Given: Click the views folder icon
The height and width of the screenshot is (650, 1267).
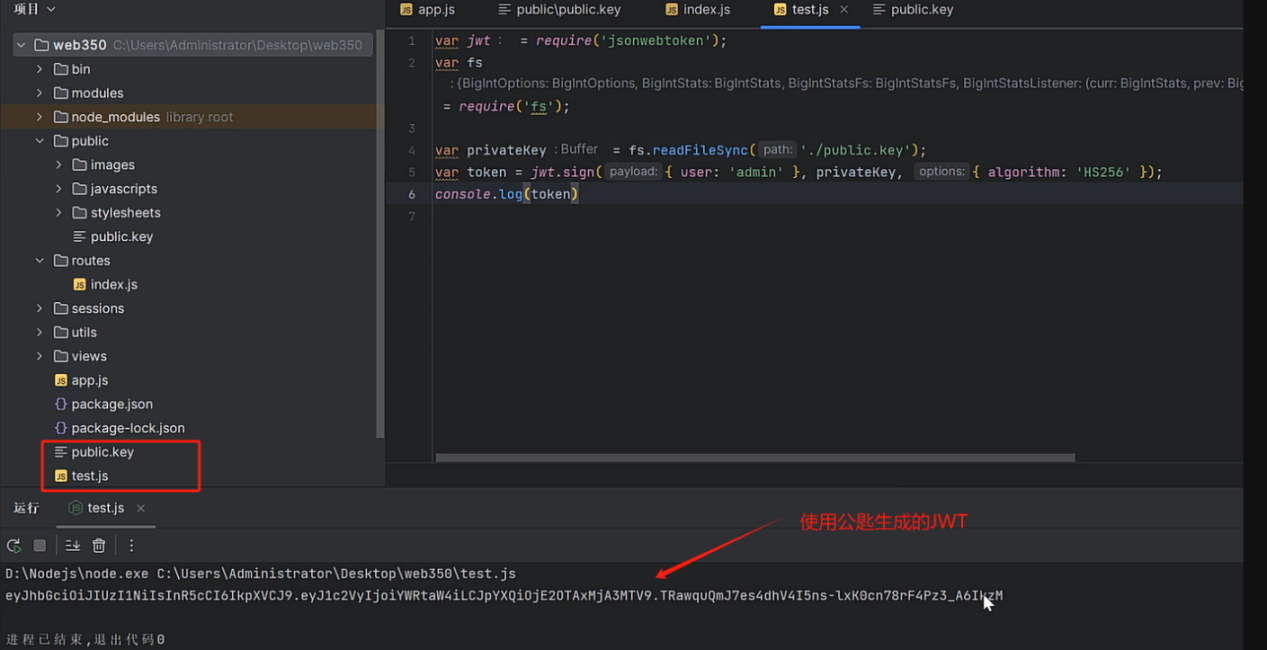Looking at the screenshot, I should (x=61, y=357).
